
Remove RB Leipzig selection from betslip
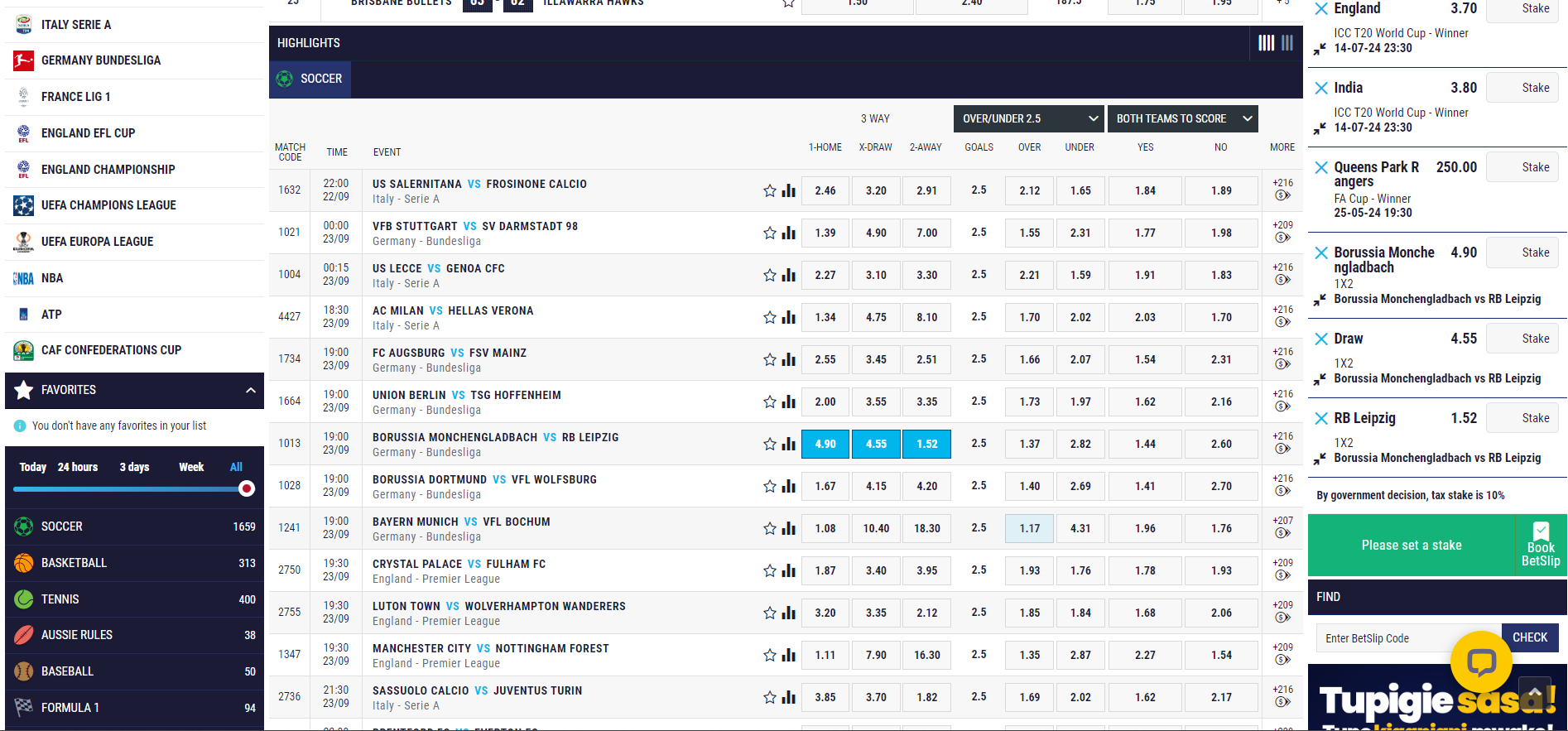point(1321,418)
